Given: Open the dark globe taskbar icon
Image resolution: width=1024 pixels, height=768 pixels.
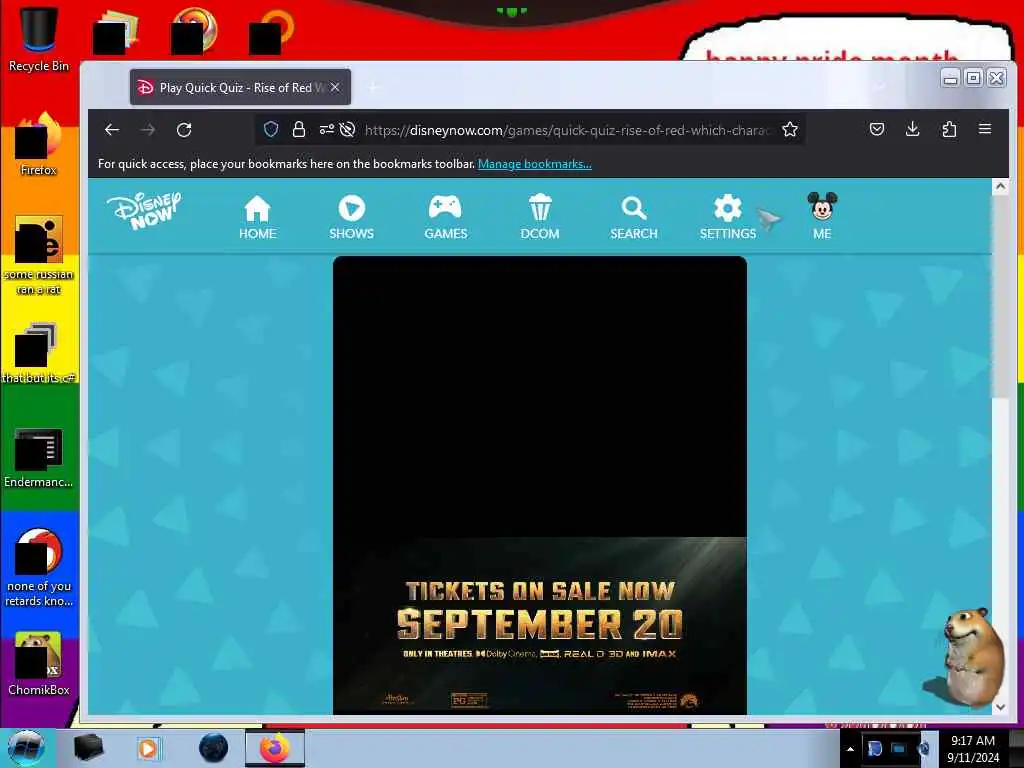Looking at the screenshot, I should (213, 748).
